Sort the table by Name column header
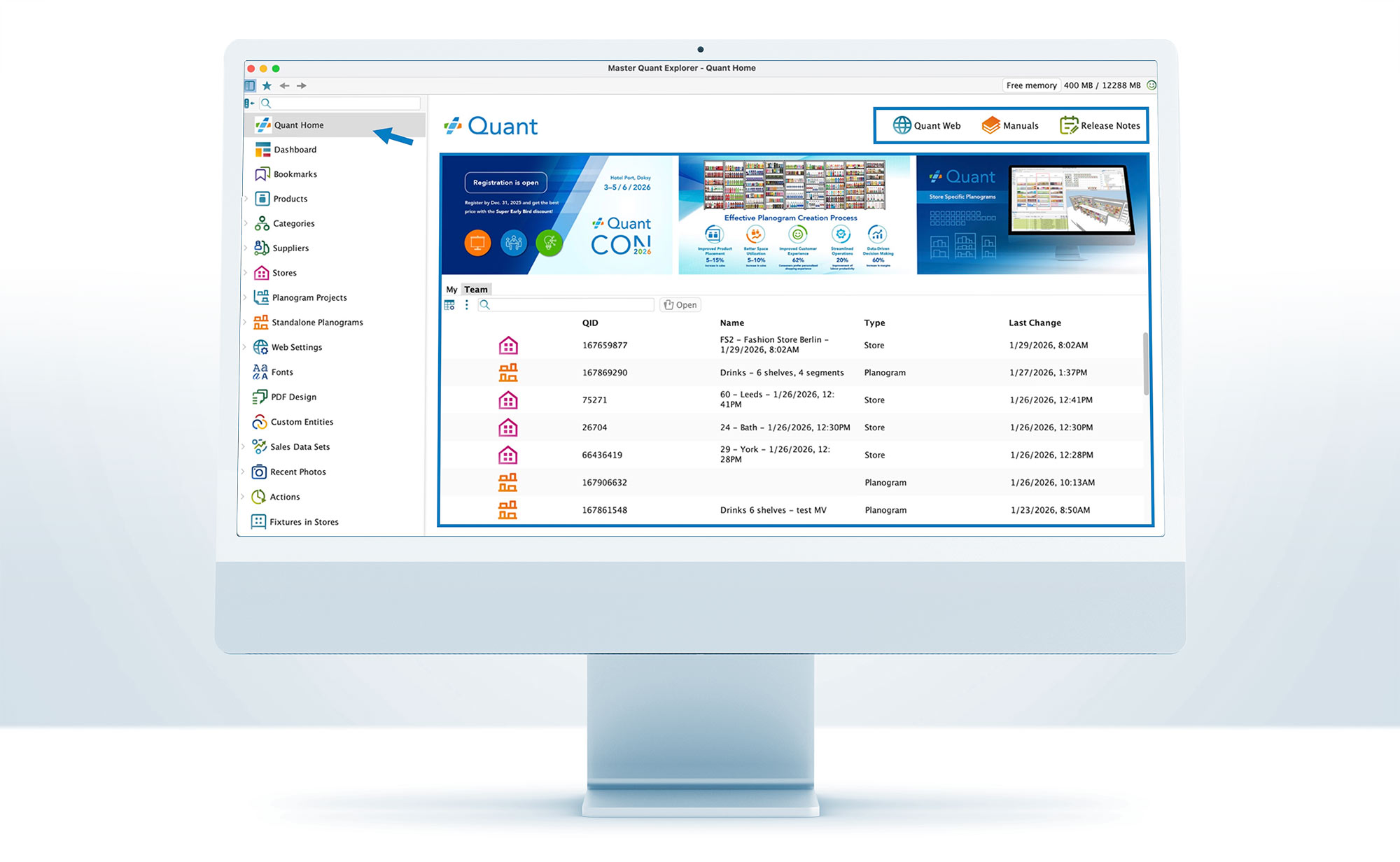This screenshot has height=862, width=1400. [732, 323]
